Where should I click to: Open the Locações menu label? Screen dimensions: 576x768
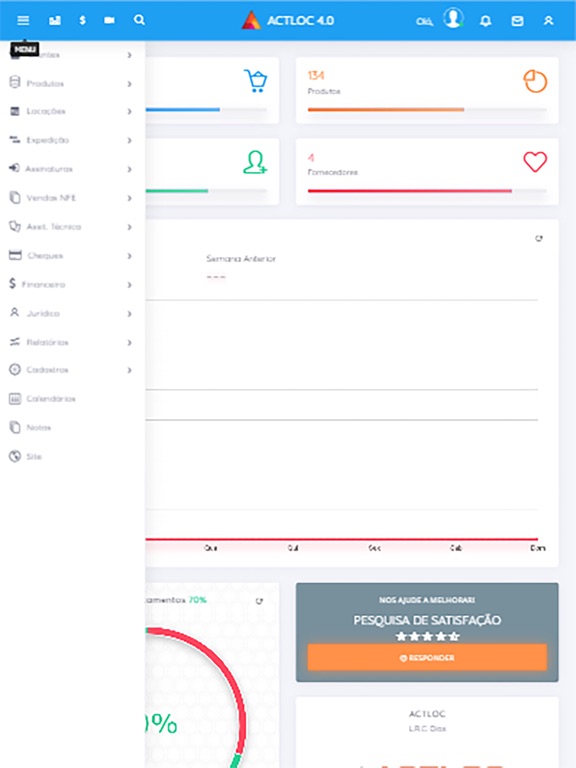46,111
